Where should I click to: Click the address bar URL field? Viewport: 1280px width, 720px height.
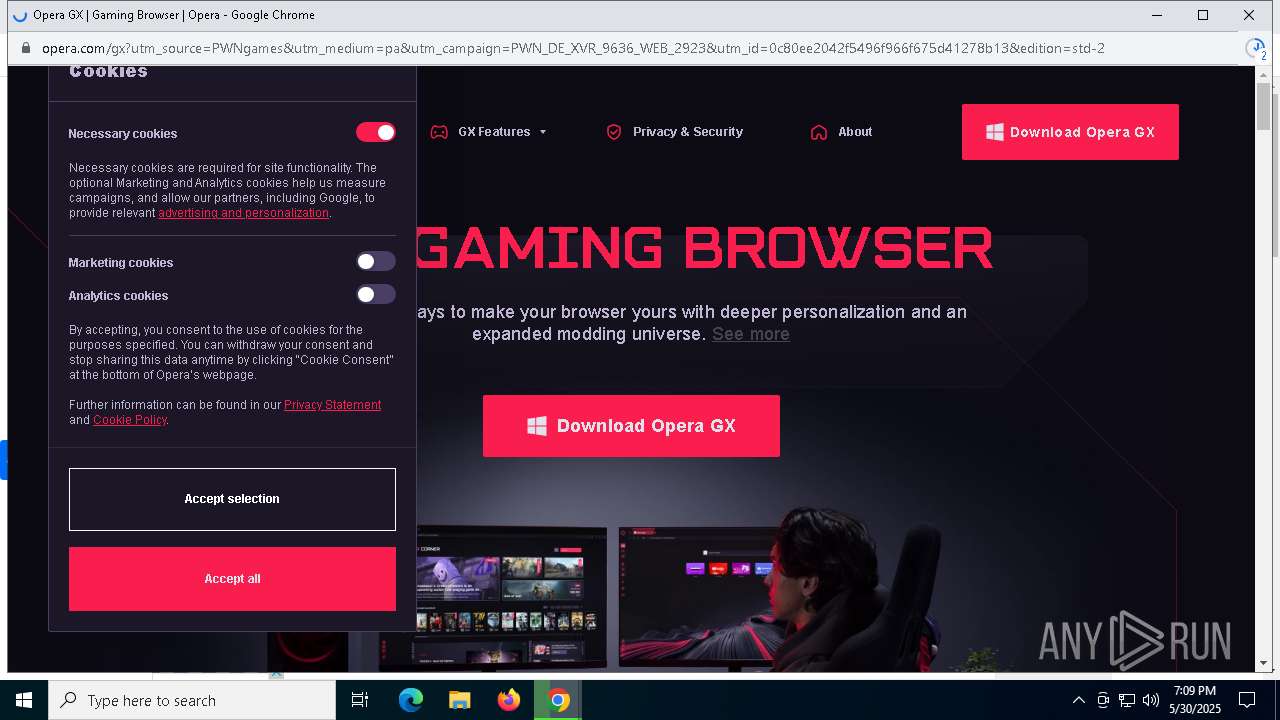click(573, 48)
